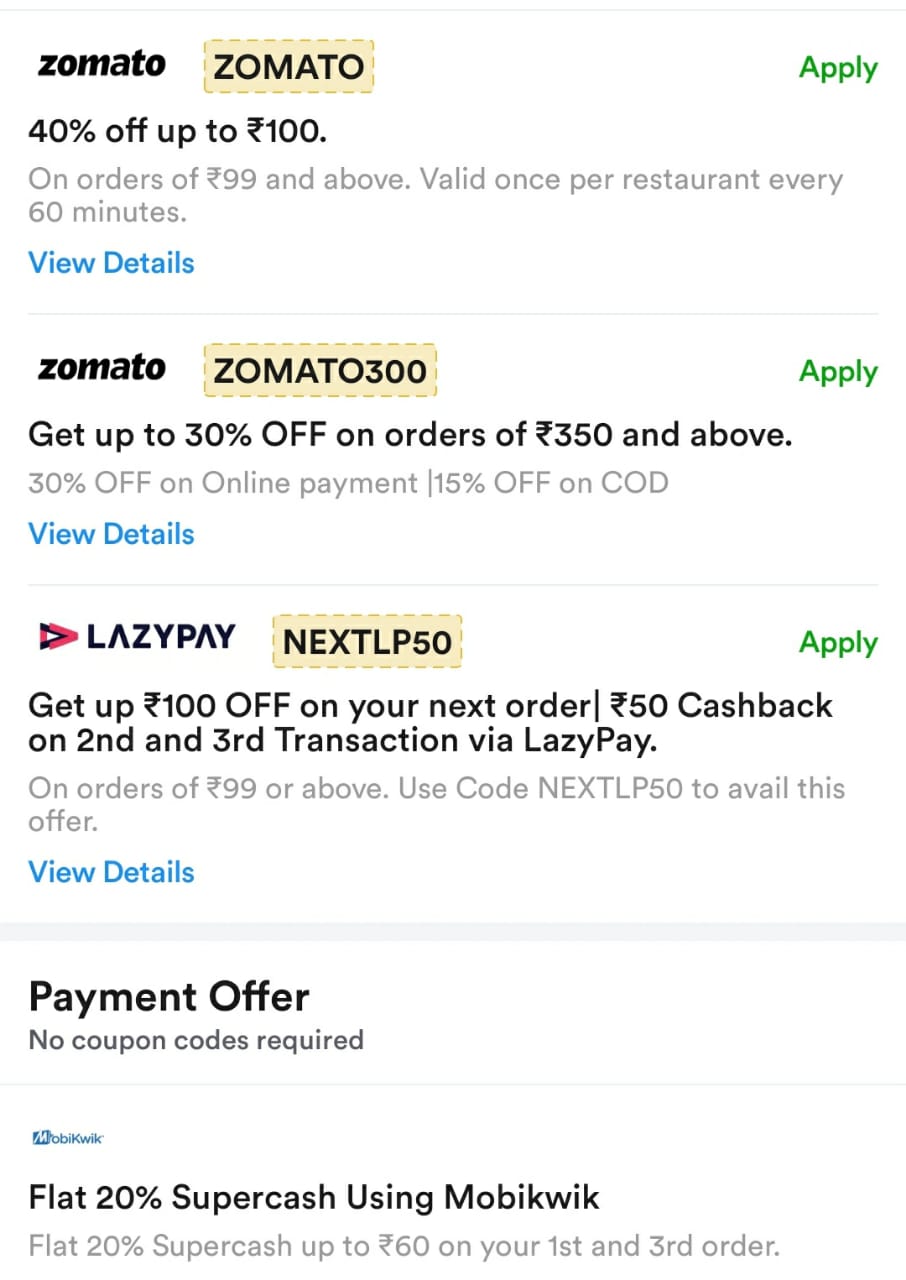
Task: Click the MobiKwik logo
Action: [x=68, y=1138]
